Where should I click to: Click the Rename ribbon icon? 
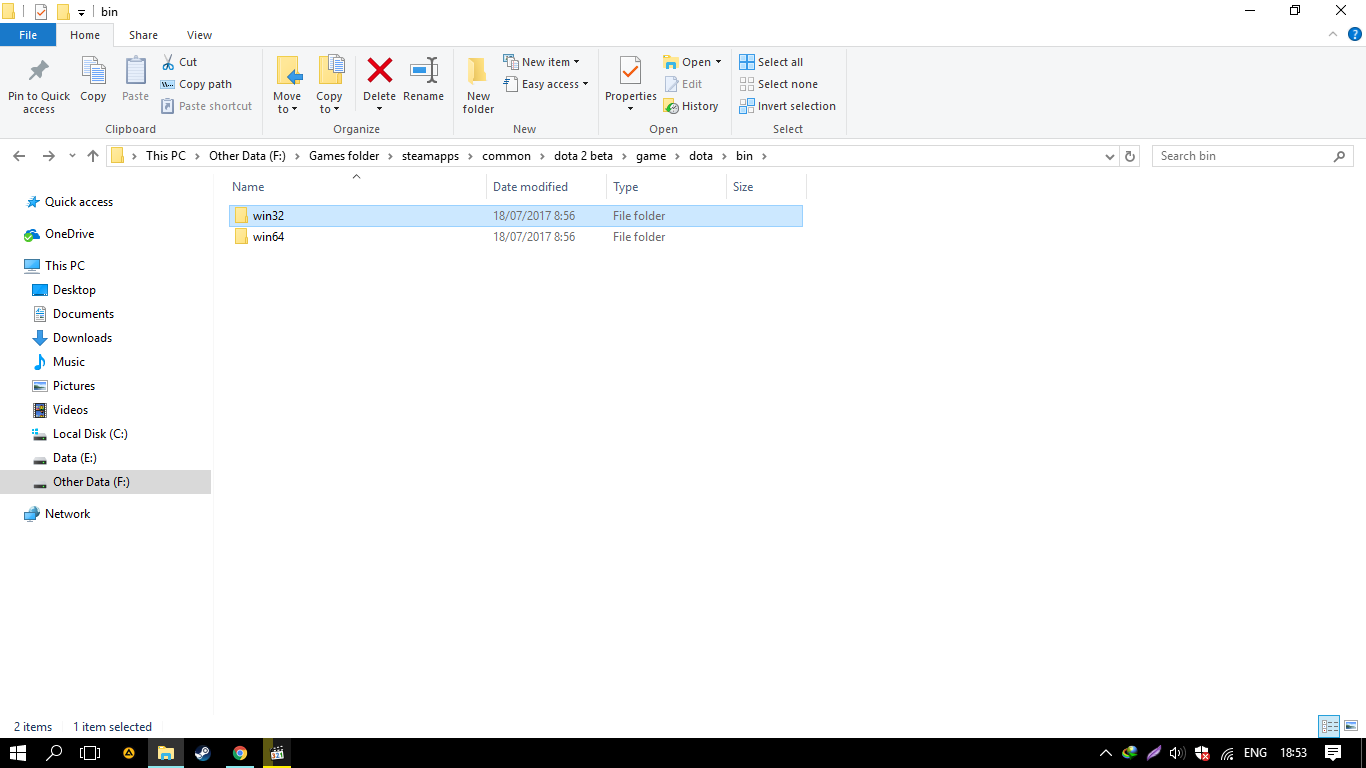(x=423, y=79)
